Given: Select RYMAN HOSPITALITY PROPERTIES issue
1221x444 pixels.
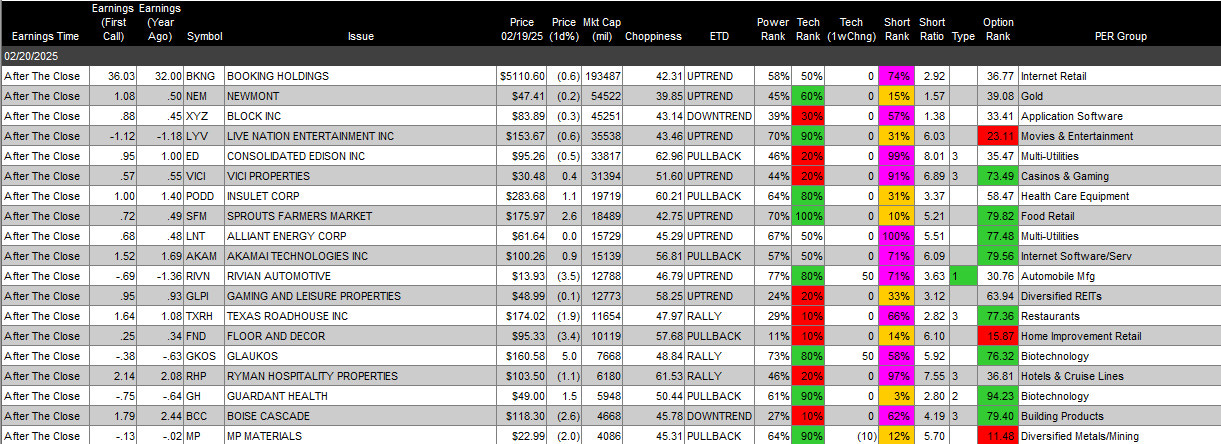Looking at the screenshot, I should (x=314, y=376).
